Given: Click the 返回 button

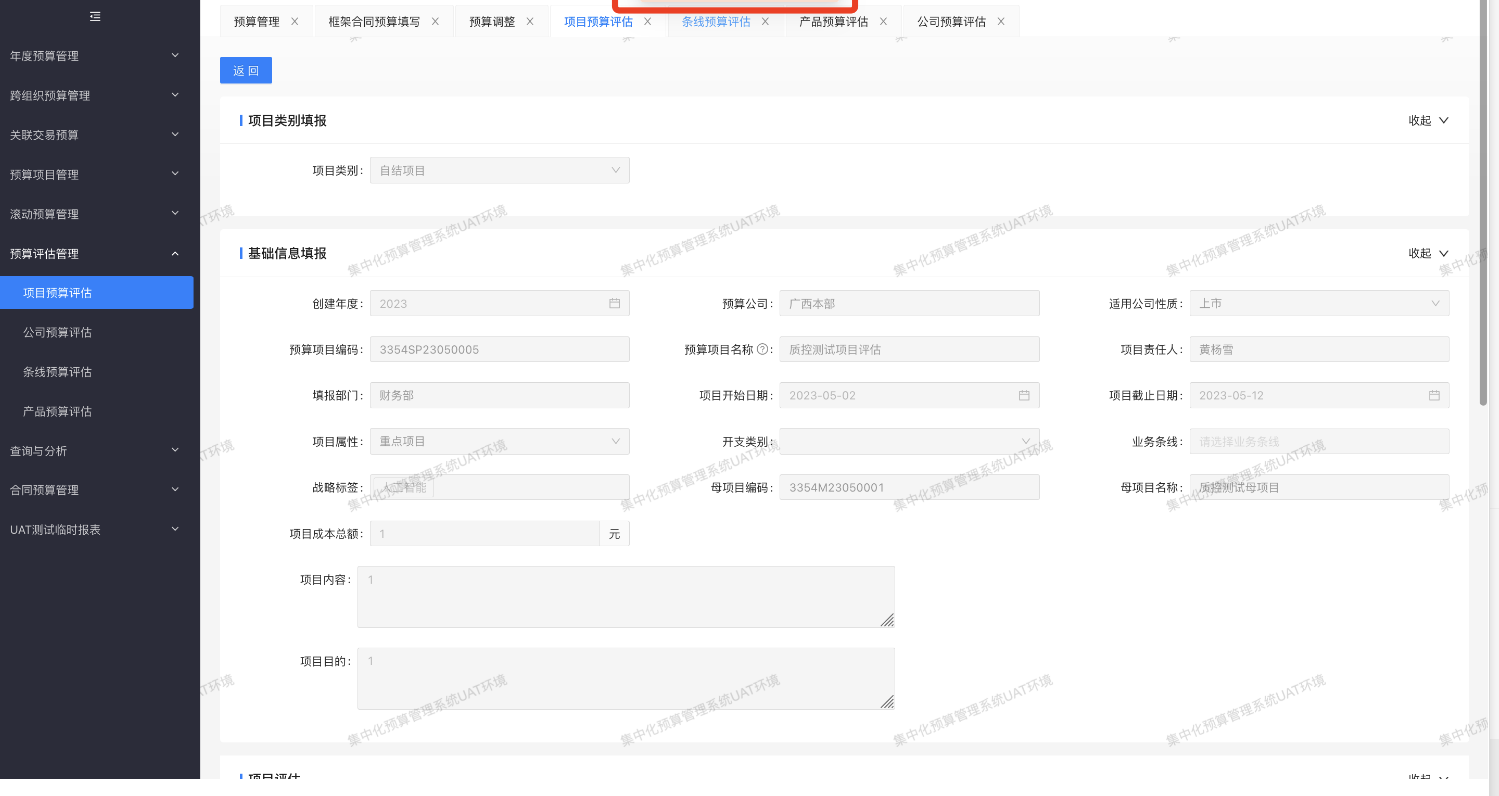Looking at the screenshot, I should 246,70.
